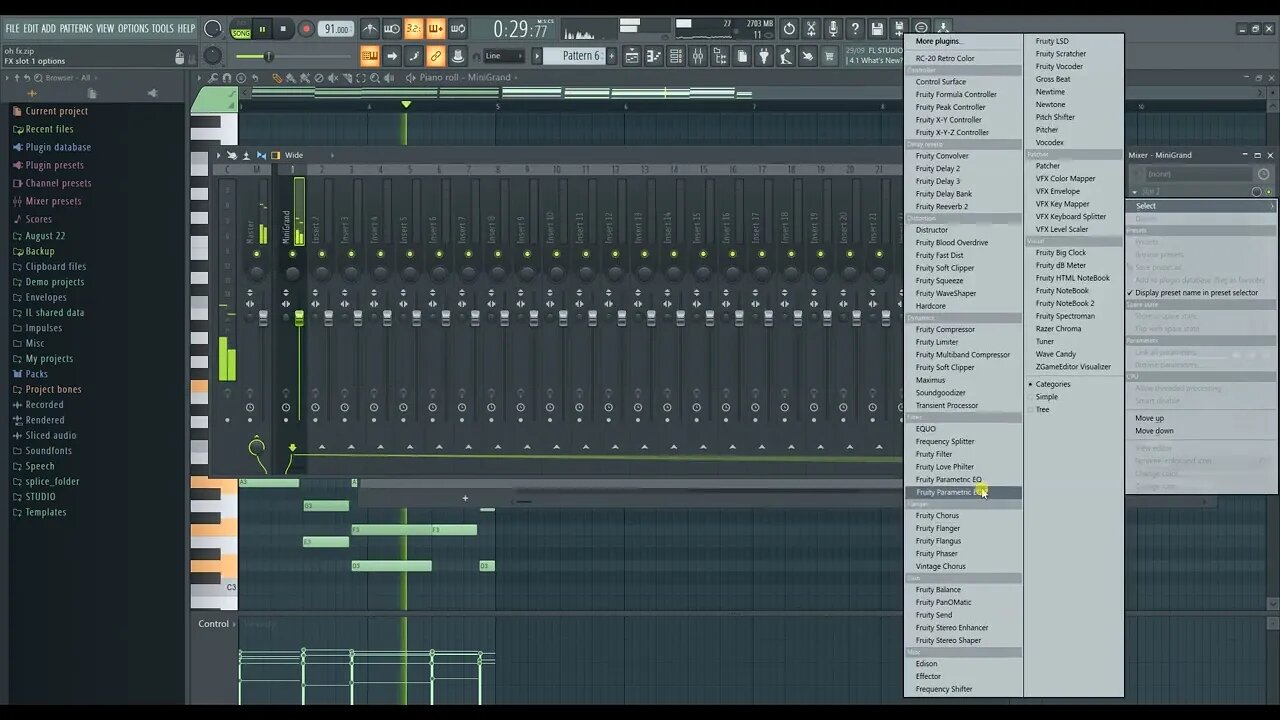Select the Simple view option
This screenshot has height=720, width=1280.
pos(1046,397)
